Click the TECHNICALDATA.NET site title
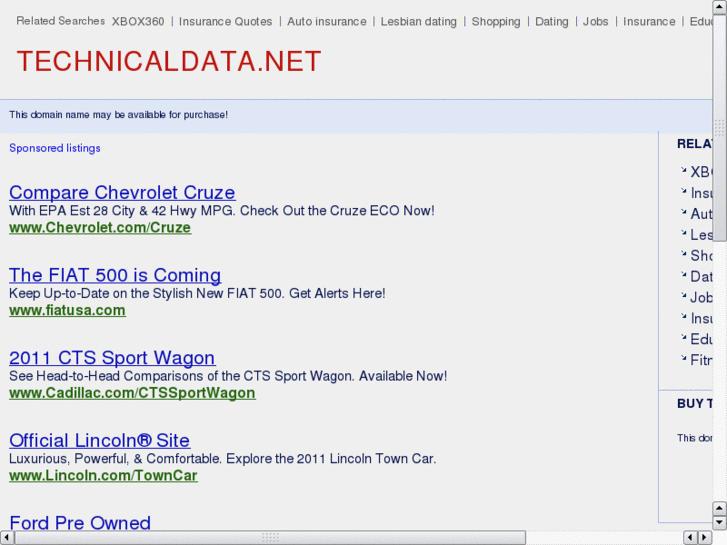 pyautogui.click(x=169, y=61)
